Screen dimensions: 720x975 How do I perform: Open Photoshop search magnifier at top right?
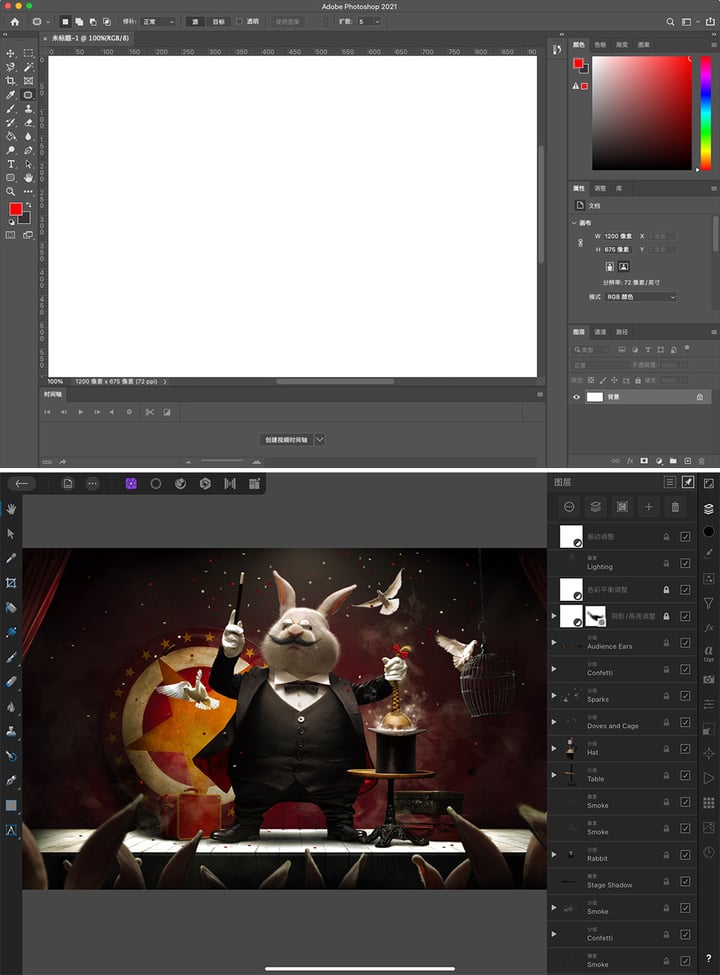pos(670,22)
